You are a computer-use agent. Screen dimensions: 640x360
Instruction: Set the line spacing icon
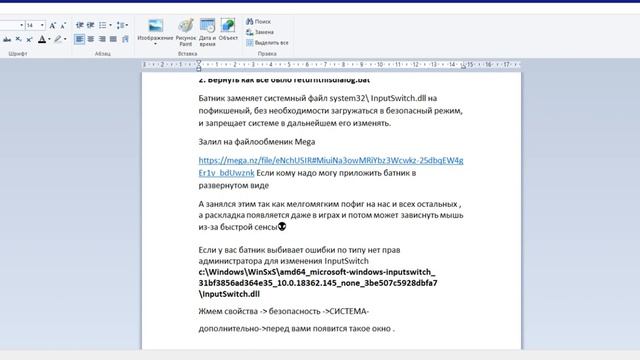coord(120,25)
